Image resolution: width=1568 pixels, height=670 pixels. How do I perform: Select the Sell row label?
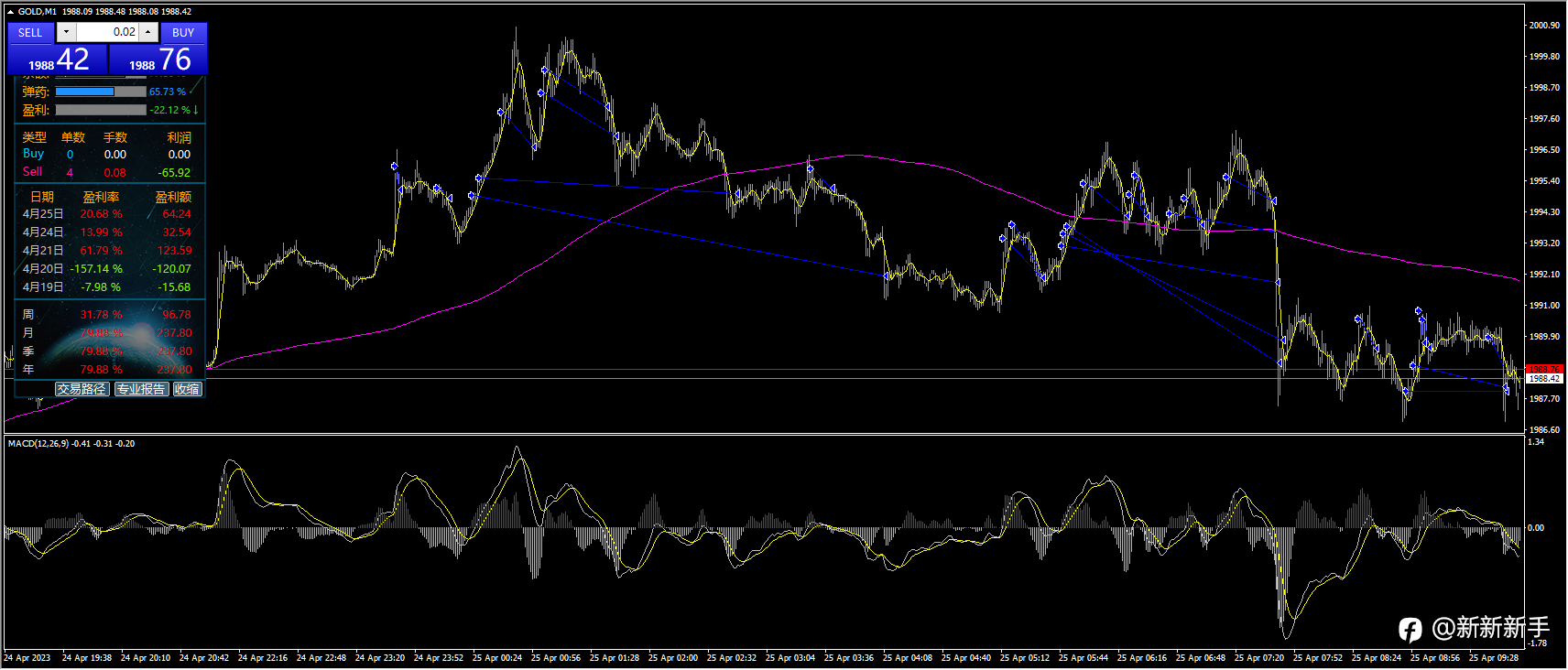(32, 172)
